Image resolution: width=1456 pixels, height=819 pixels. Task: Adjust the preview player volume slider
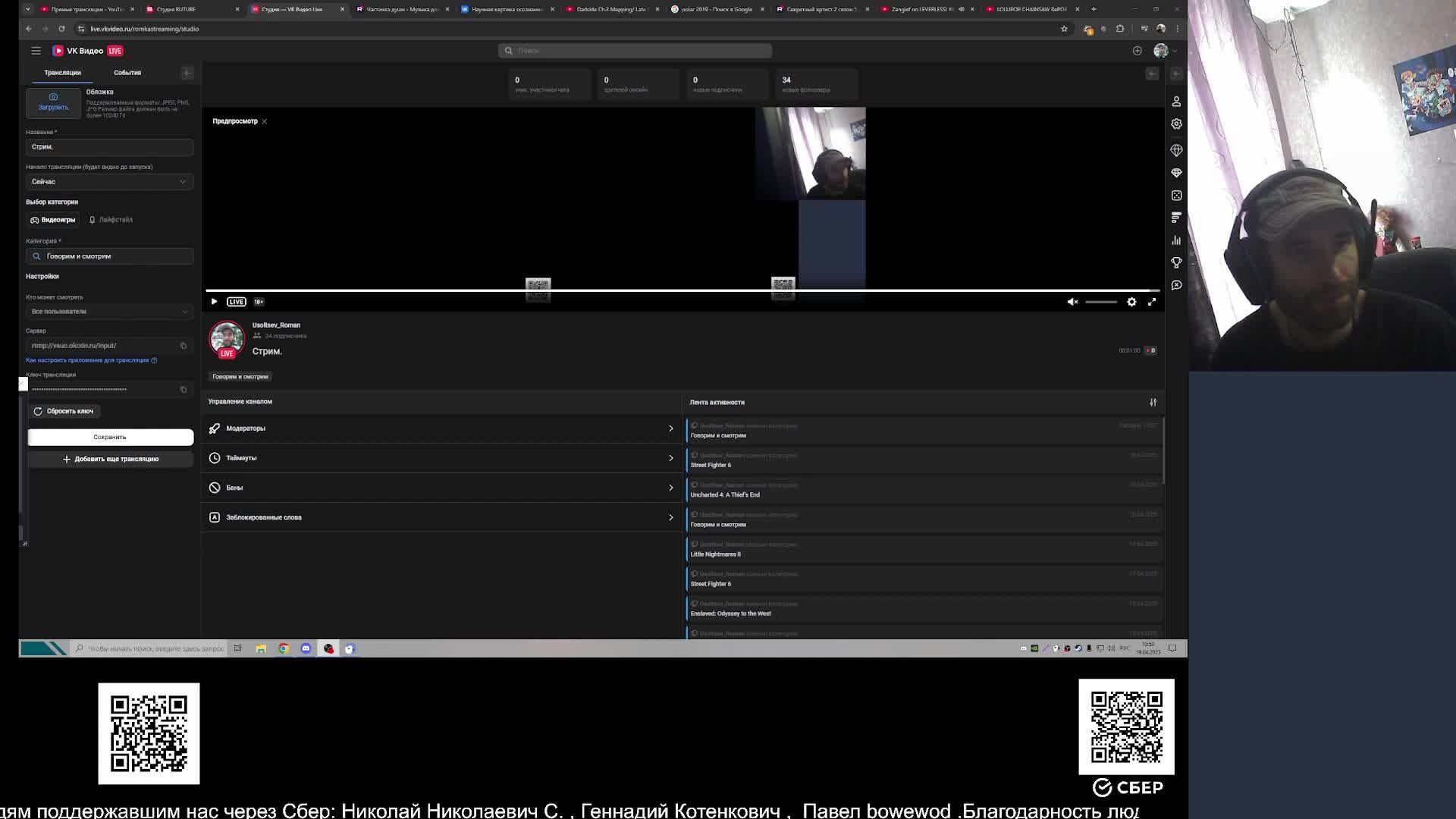pos(1100,302)
